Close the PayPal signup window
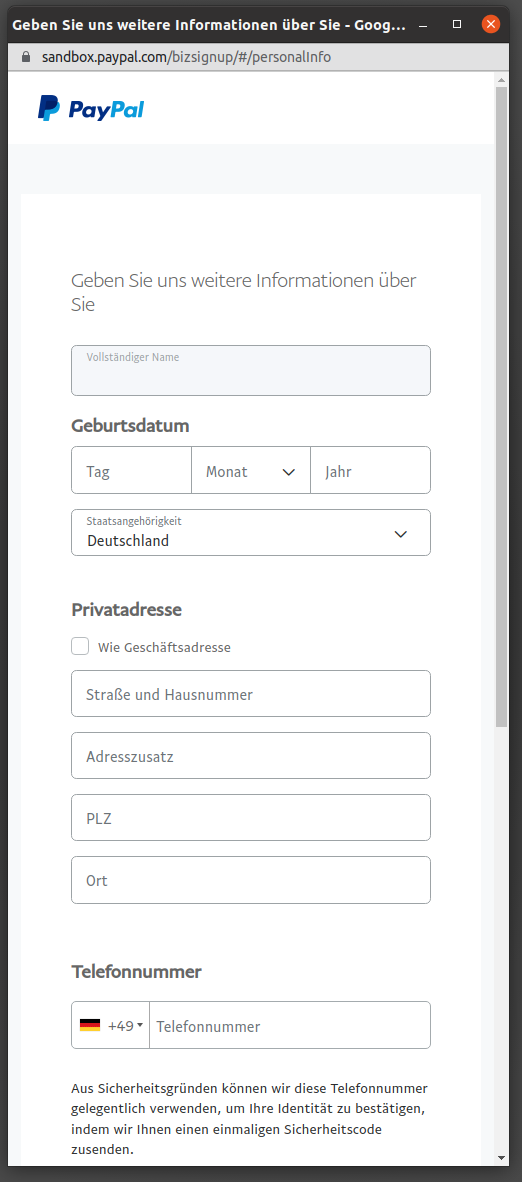522x1182 pixels. (x=491, y=25)
